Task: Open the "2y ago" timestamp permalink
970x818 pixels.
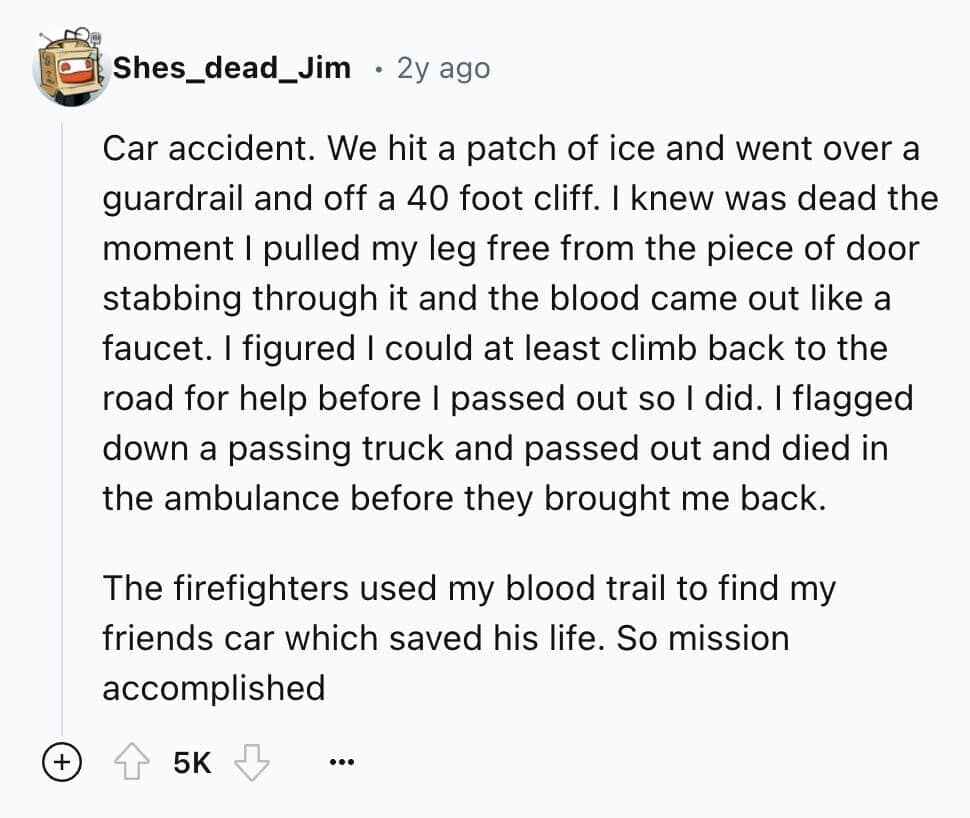Action: pyautogui.click(x=443, y=68)
